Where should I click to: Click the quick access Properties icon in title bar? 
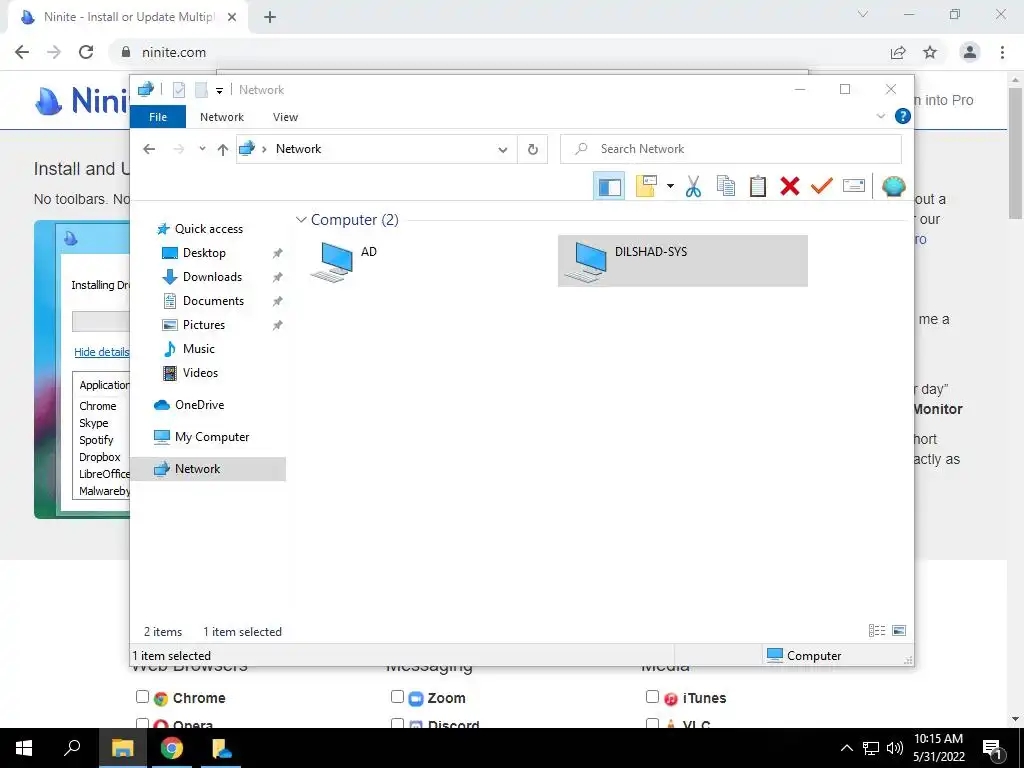tap(179, 89)
